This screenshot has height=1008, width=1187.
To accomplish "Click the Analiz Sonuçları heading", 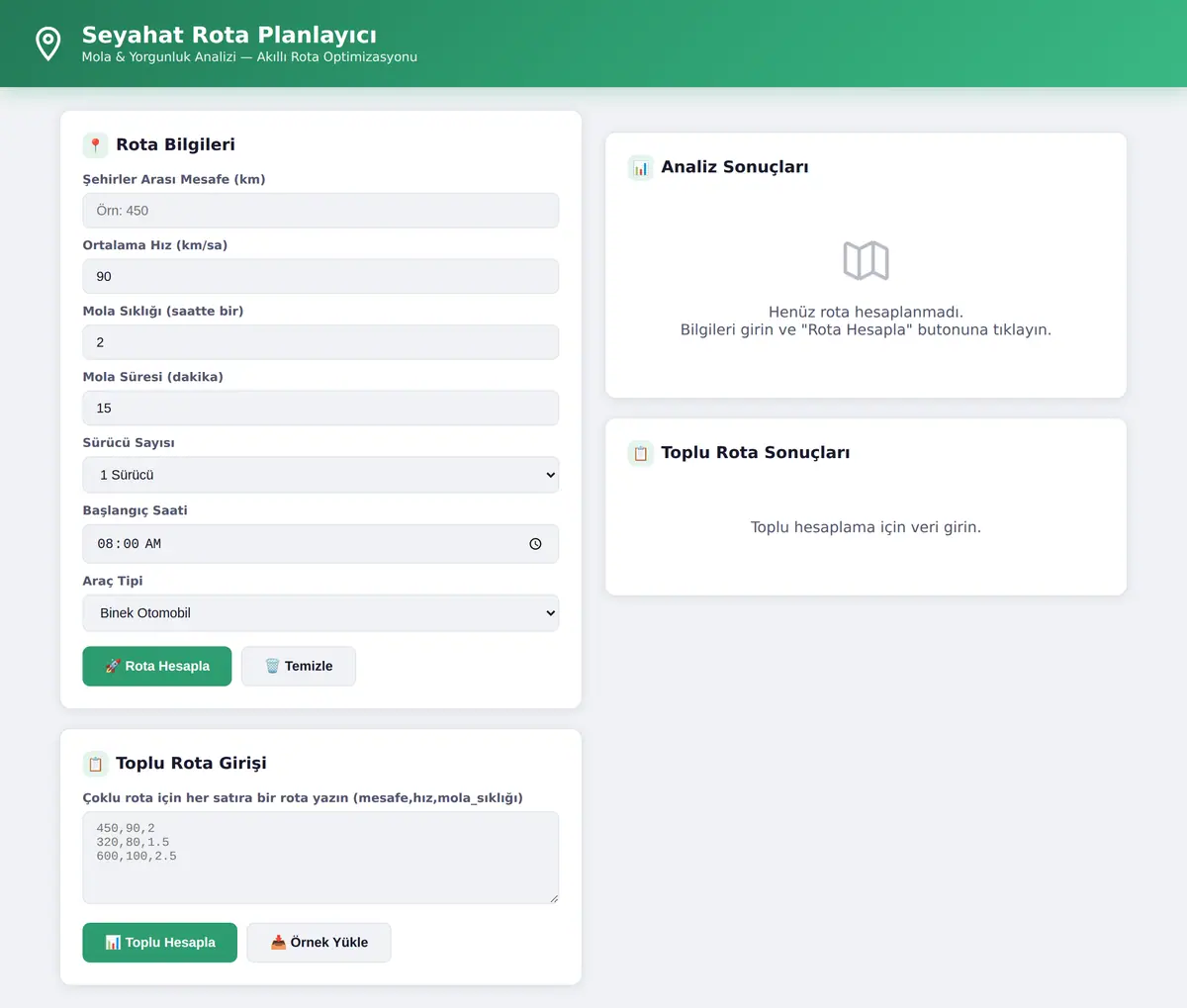I will point(735,167).
